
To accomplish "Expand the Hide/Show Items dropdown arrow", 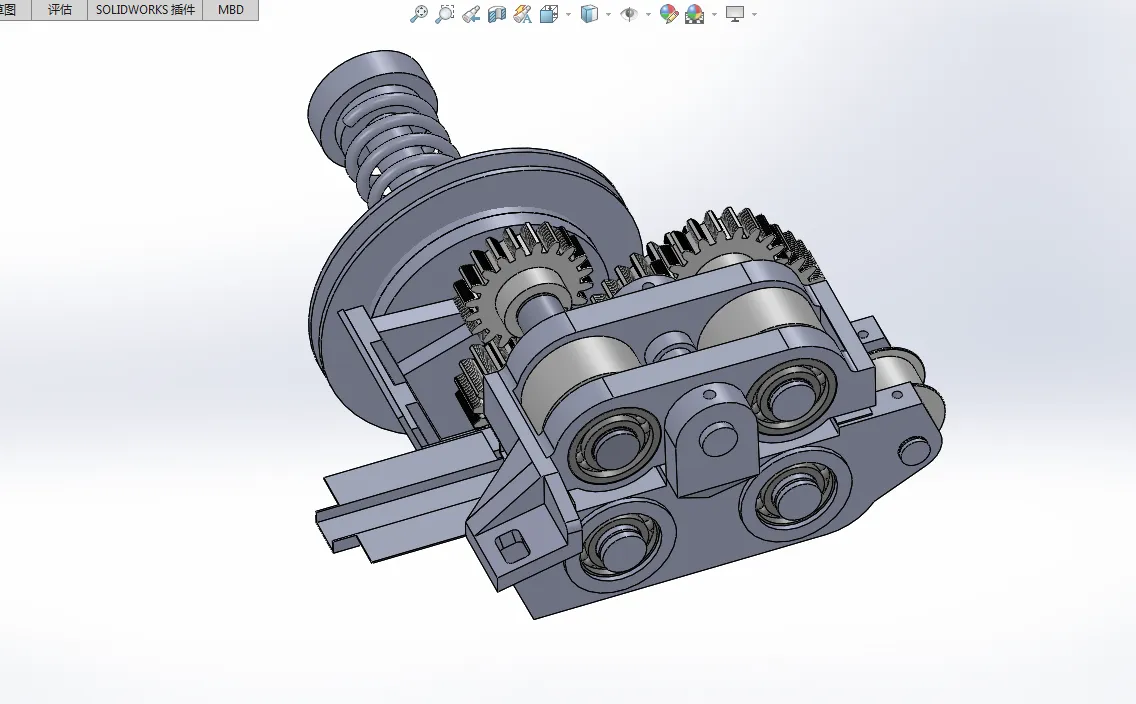I will tap(648, 14).
